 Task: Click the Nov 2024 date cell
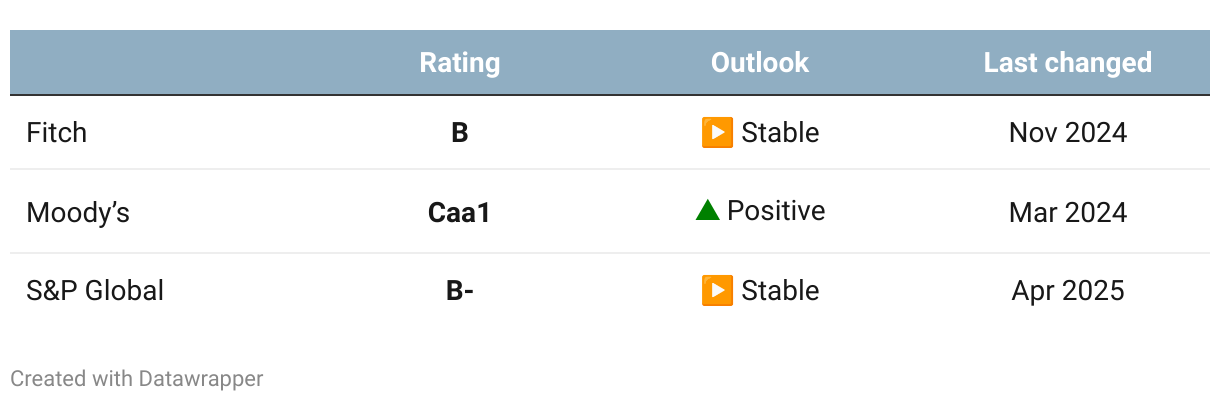(x=1068, y=132)
